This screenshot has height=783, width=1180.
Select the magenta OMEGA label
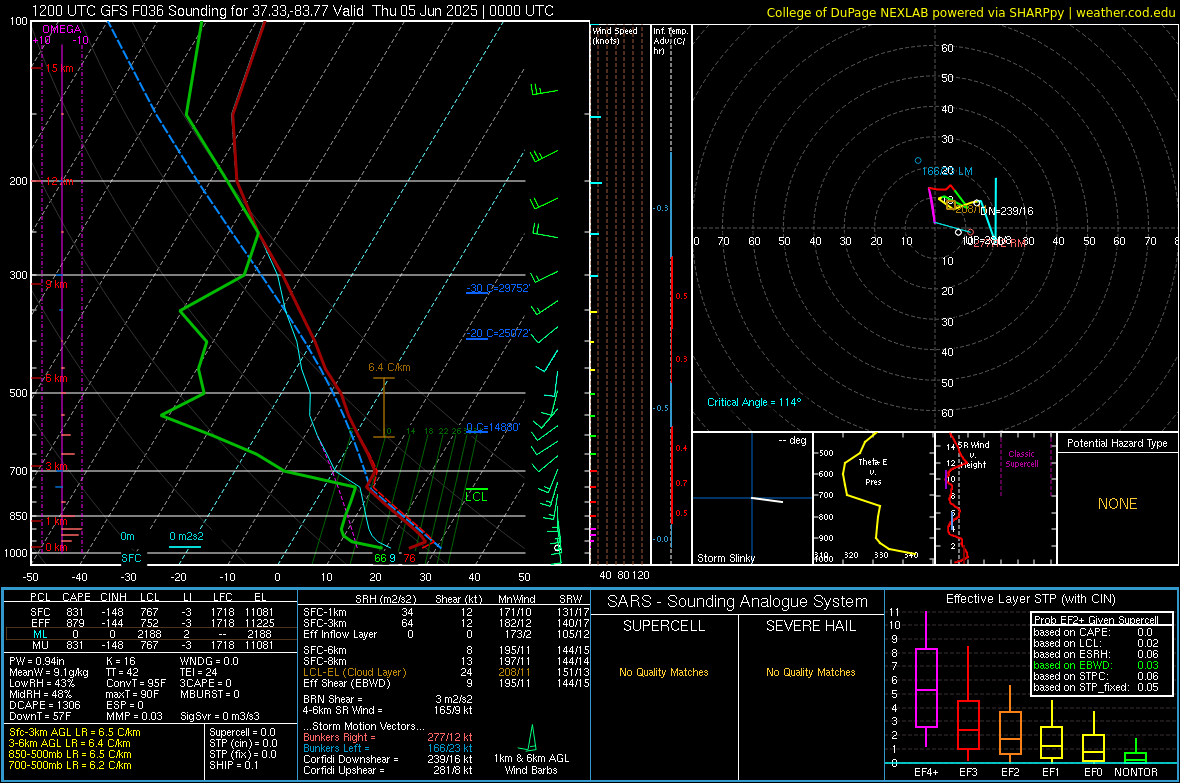[62, 29]
